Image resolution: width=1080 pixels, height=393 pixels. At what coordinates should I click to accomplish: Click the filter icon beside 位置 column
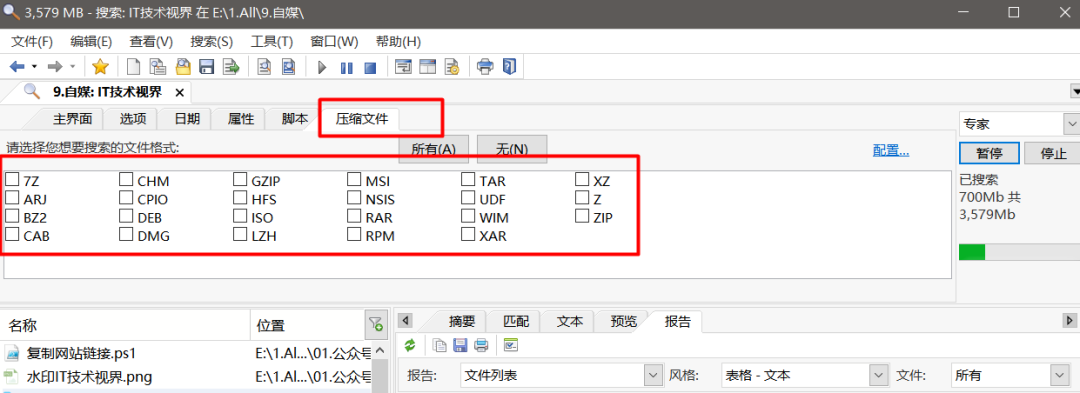375,323
